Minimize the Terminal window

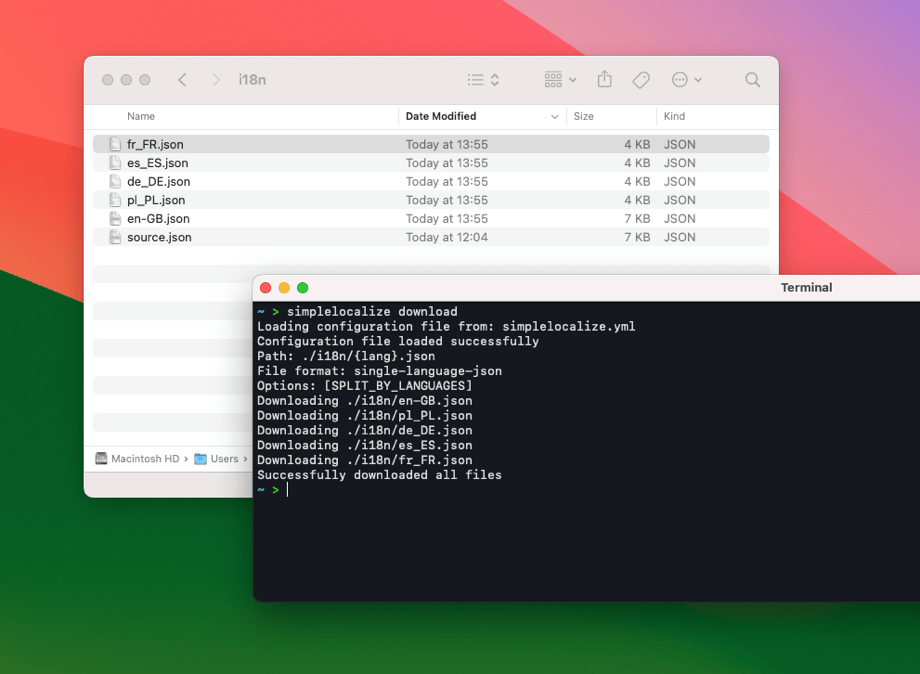[284, 287]
